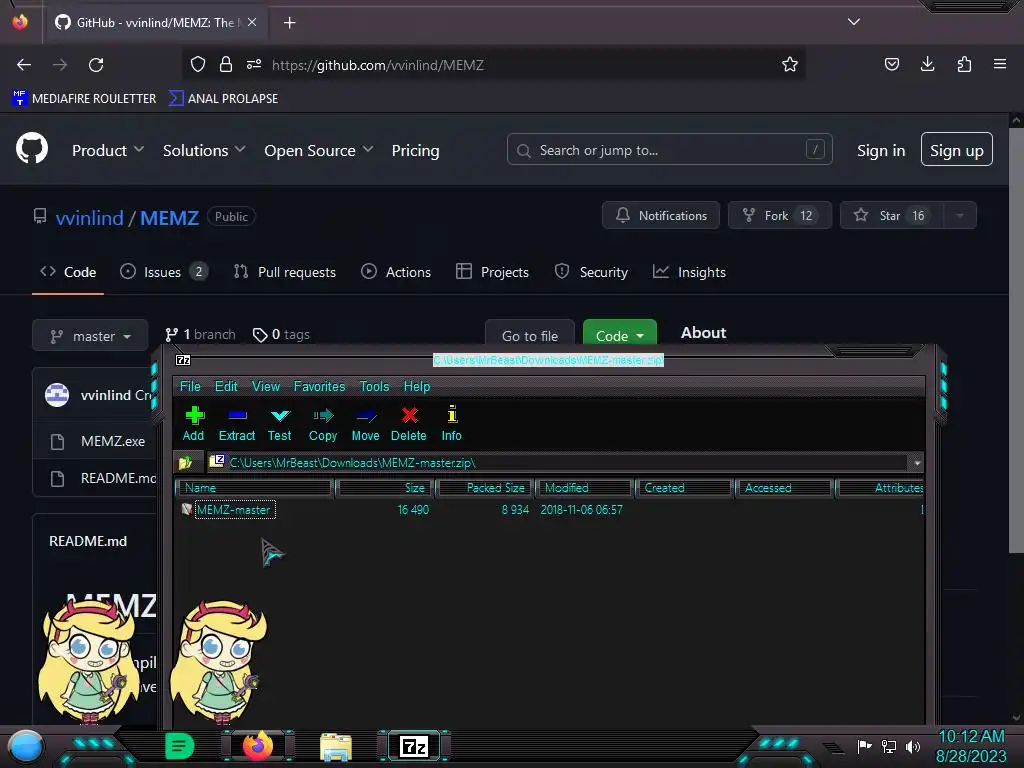Viewport: 1024px width, 768px height.
Task: Click the Add button in 7-Zip toolbar
Action: click(x=193, y=424)
